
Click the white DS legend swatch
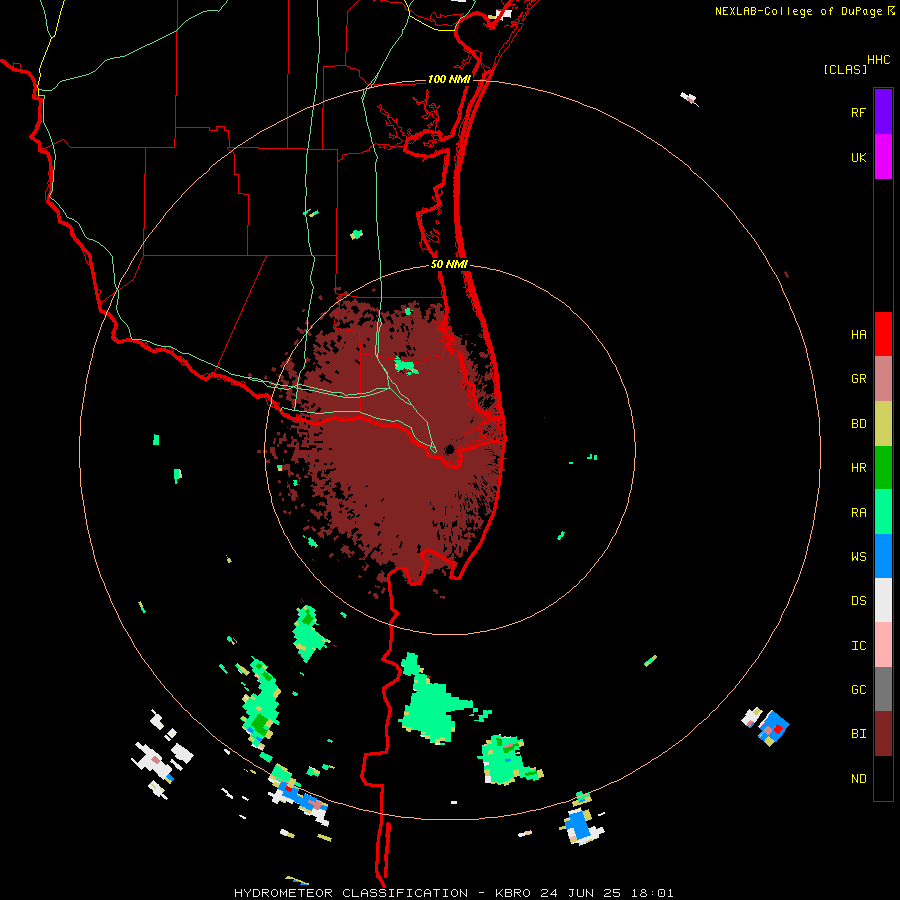coord(883,600)
